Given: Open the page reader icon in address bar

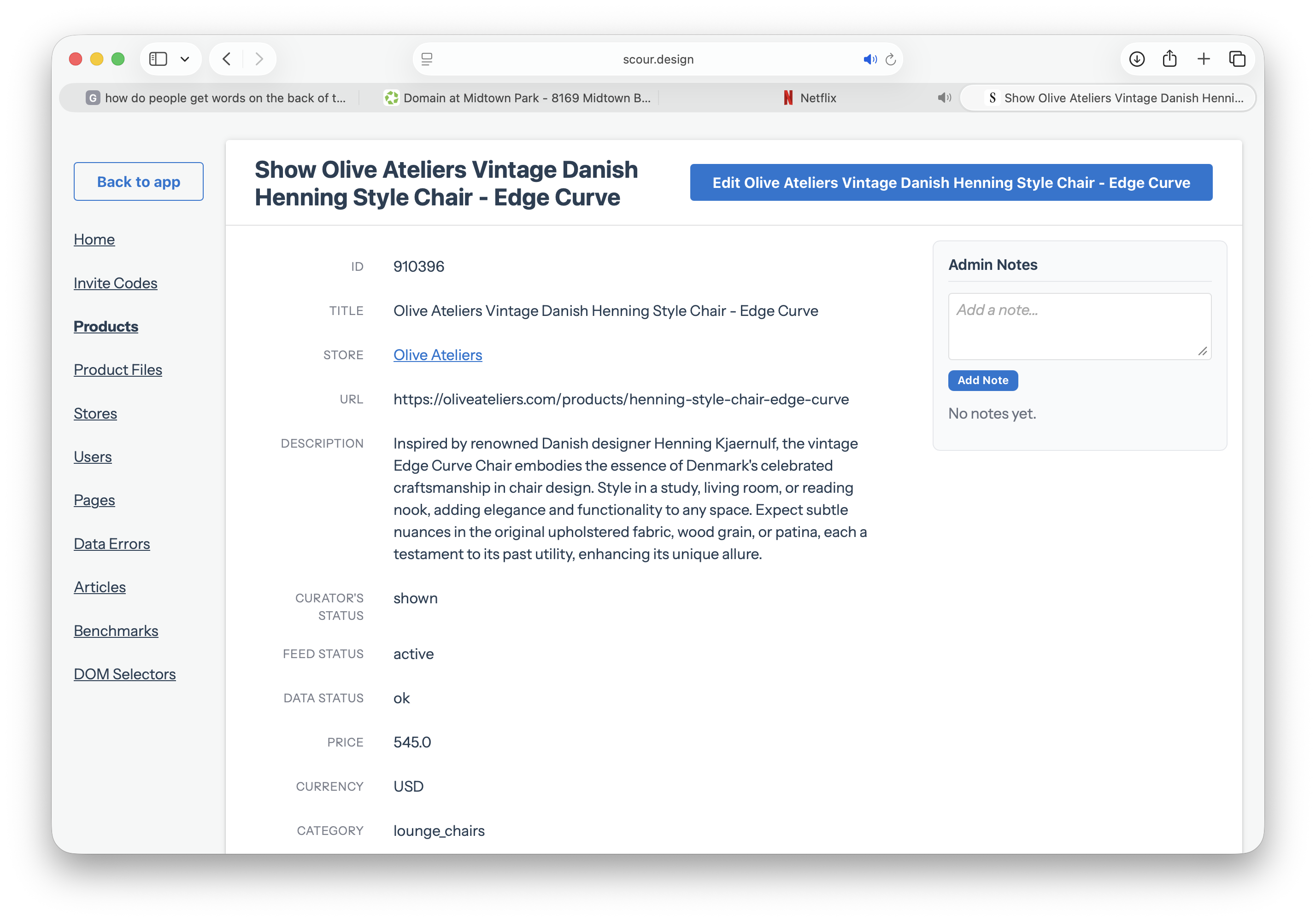Looking at the screenshot, I should tap(427, 59).
